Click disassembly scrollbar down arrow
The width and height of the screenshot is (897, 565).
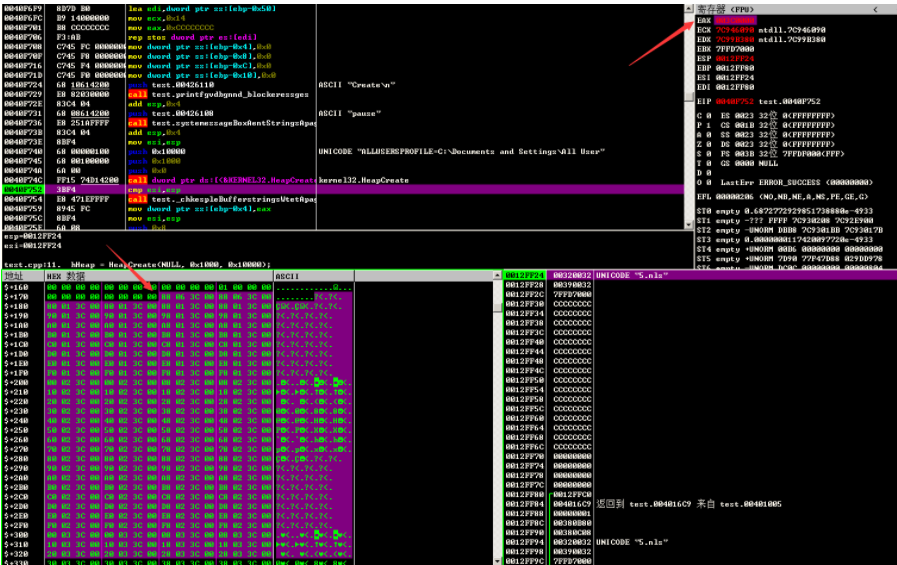689,225
